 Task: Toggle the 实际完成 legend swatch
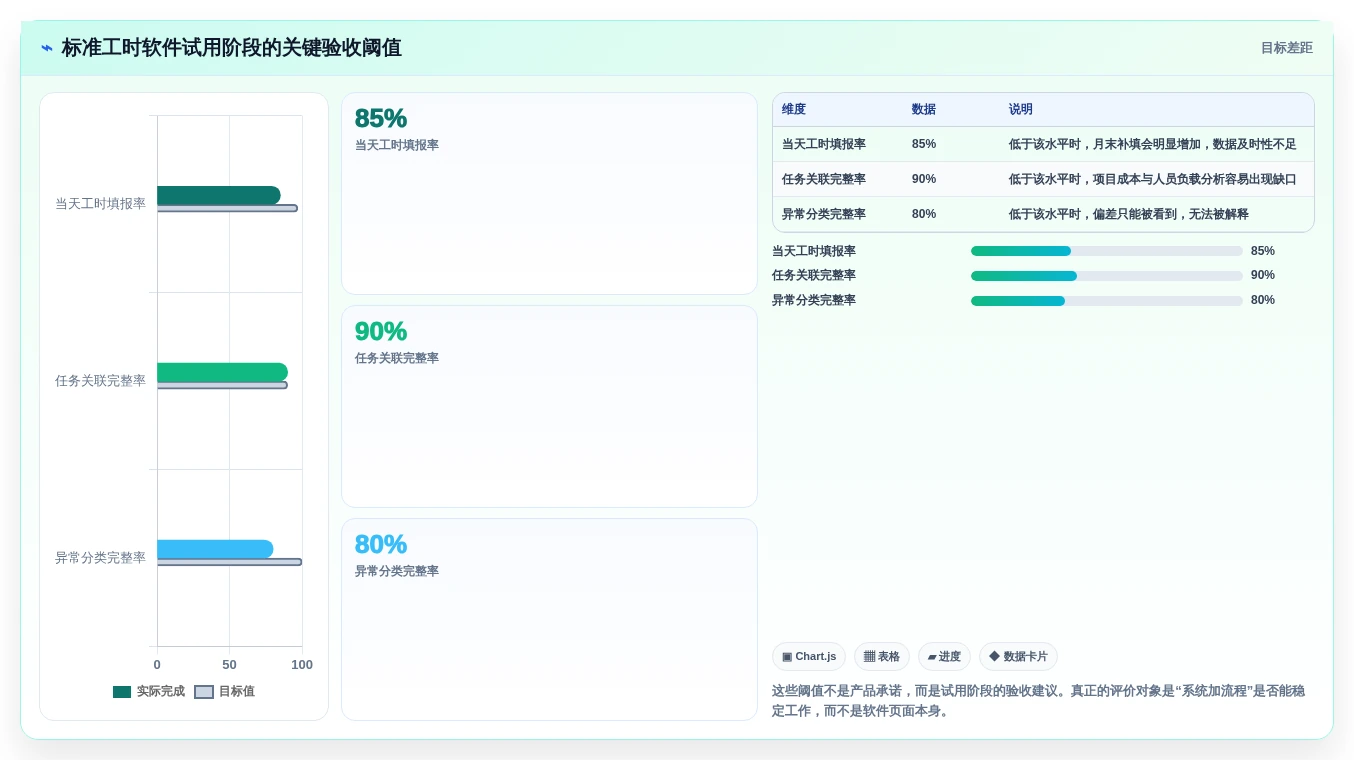point(122,692)
